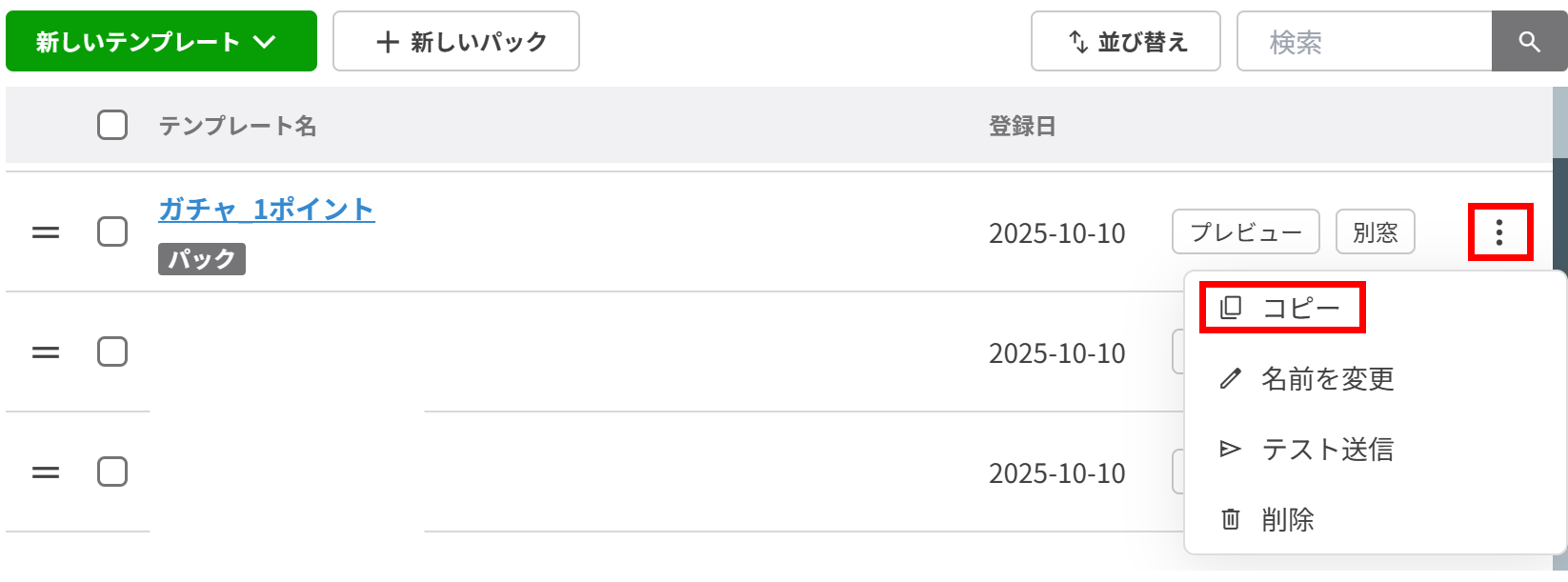Screen dimensions: 1568x582
Task: Open three-dot menu for ガチャ_1ポイント row
Action: click(1499, 232)
